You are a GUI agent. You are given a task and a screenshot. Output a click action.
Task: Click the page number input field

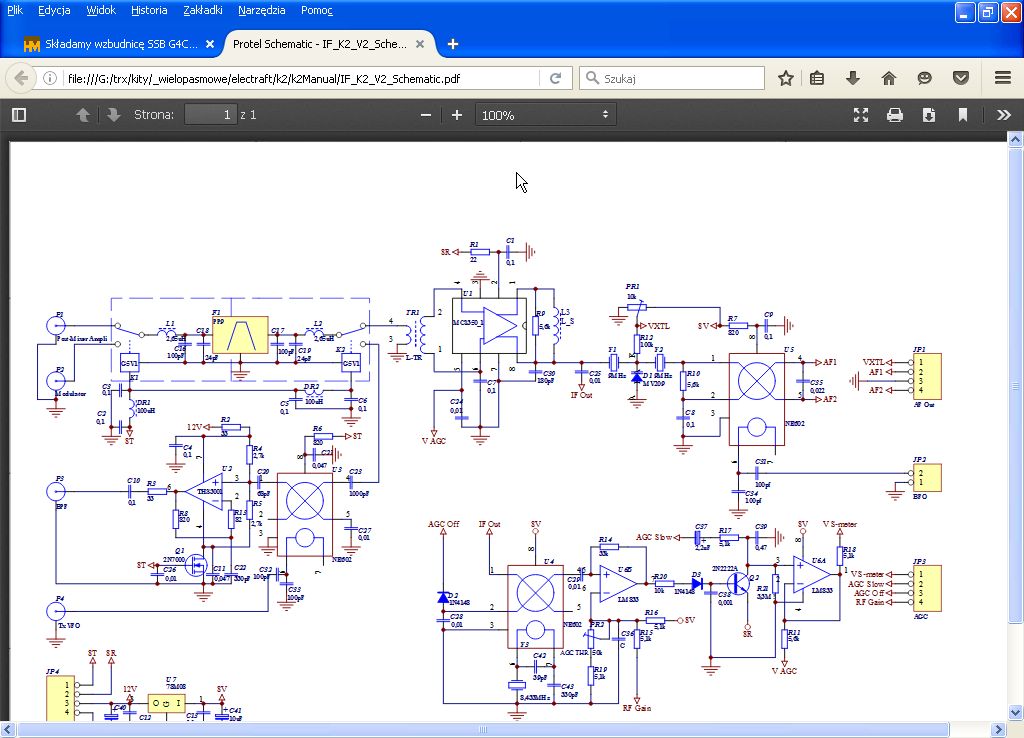tap(210, 115)
